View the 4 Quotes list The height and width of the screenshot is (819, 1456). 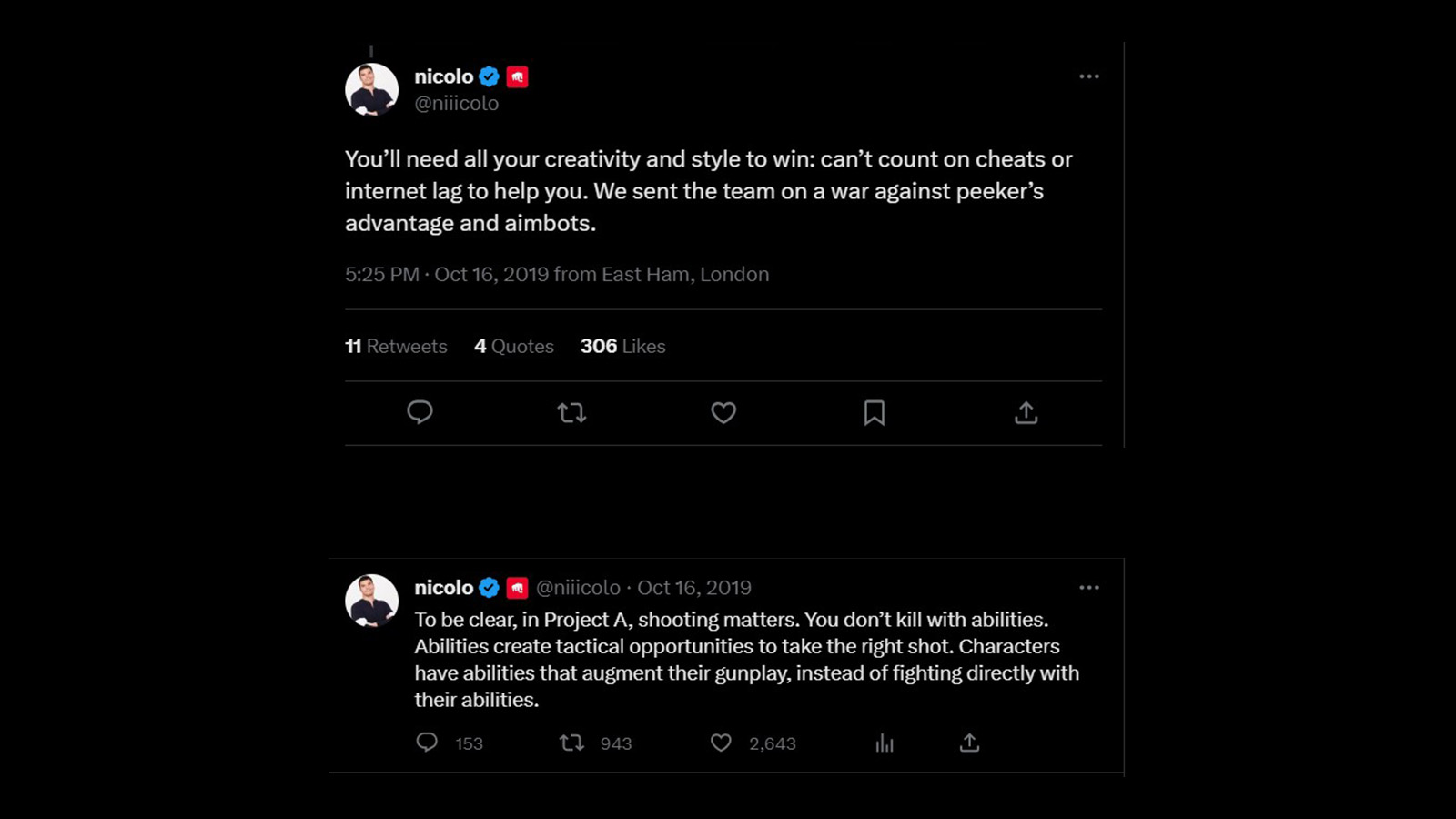[514, 346]
